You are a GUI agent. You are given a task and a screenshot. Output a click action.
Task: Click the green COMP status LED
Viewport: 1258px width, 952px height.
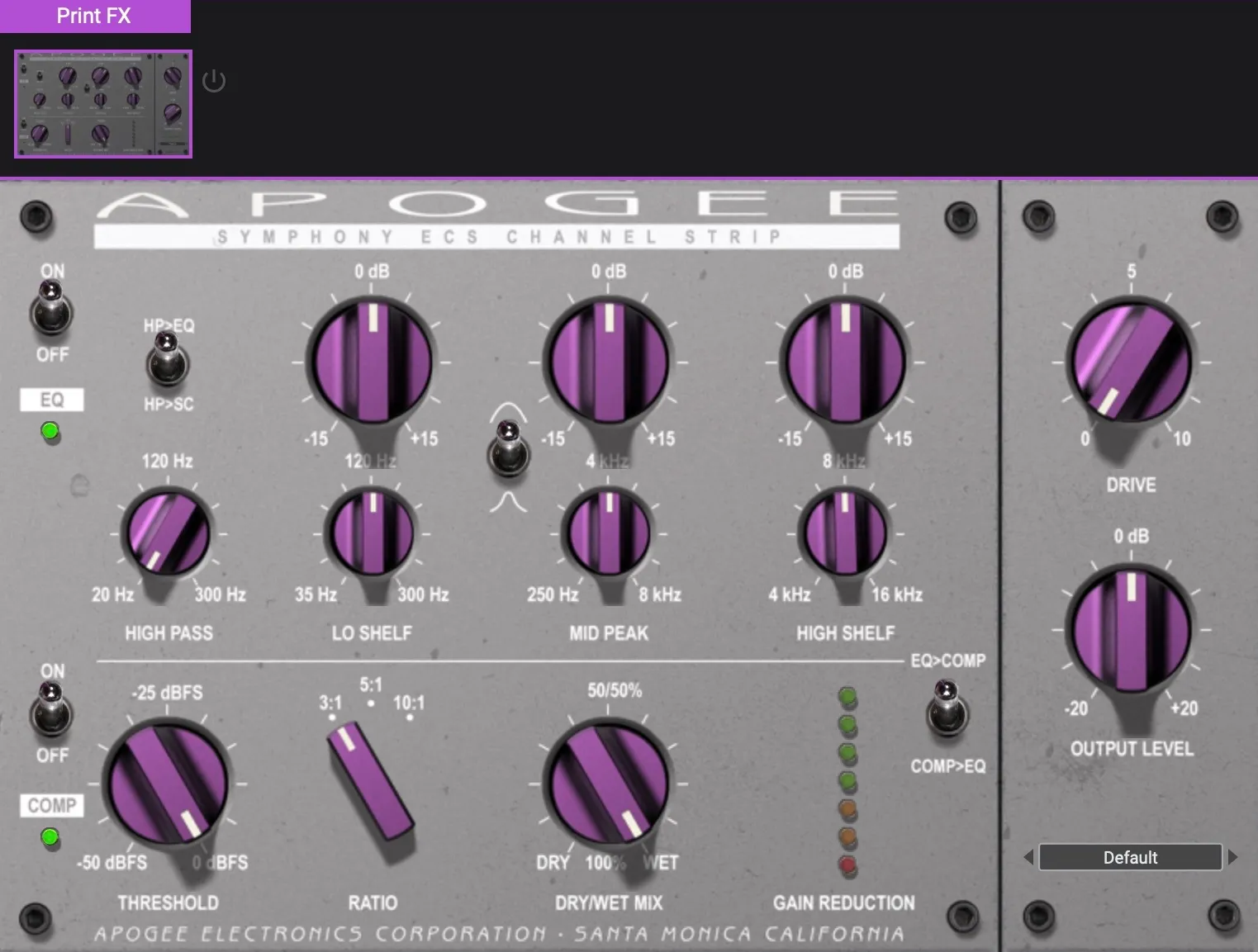point(50,837)
